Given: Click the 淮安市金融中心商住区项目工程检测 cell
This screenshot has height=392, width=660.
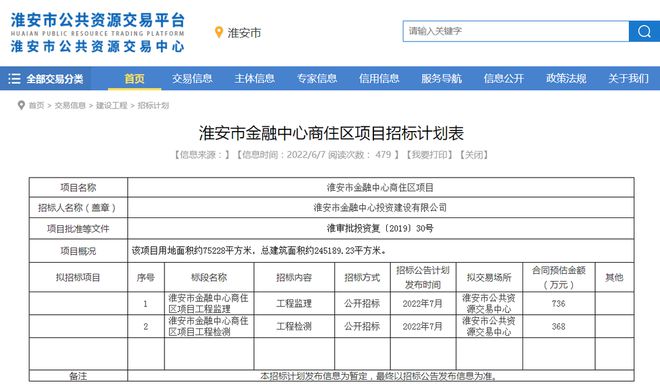Looking at the screenshot, I should coord(209,326).
